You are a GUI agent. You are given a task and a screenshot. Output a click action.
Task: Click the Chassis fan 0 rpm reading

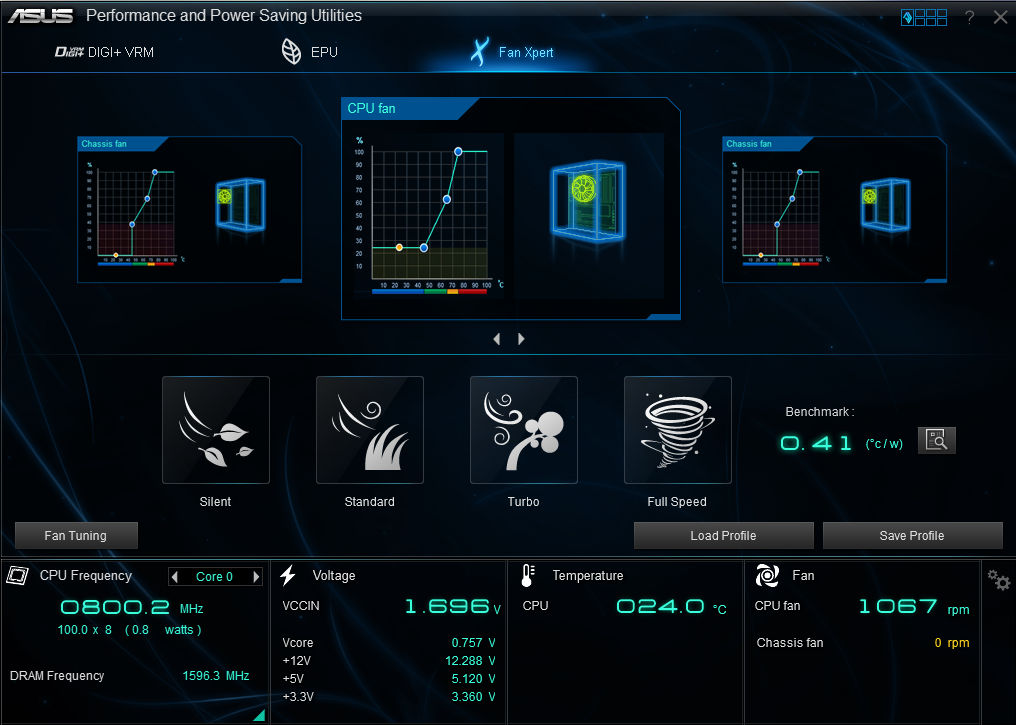tap(952, 643)
